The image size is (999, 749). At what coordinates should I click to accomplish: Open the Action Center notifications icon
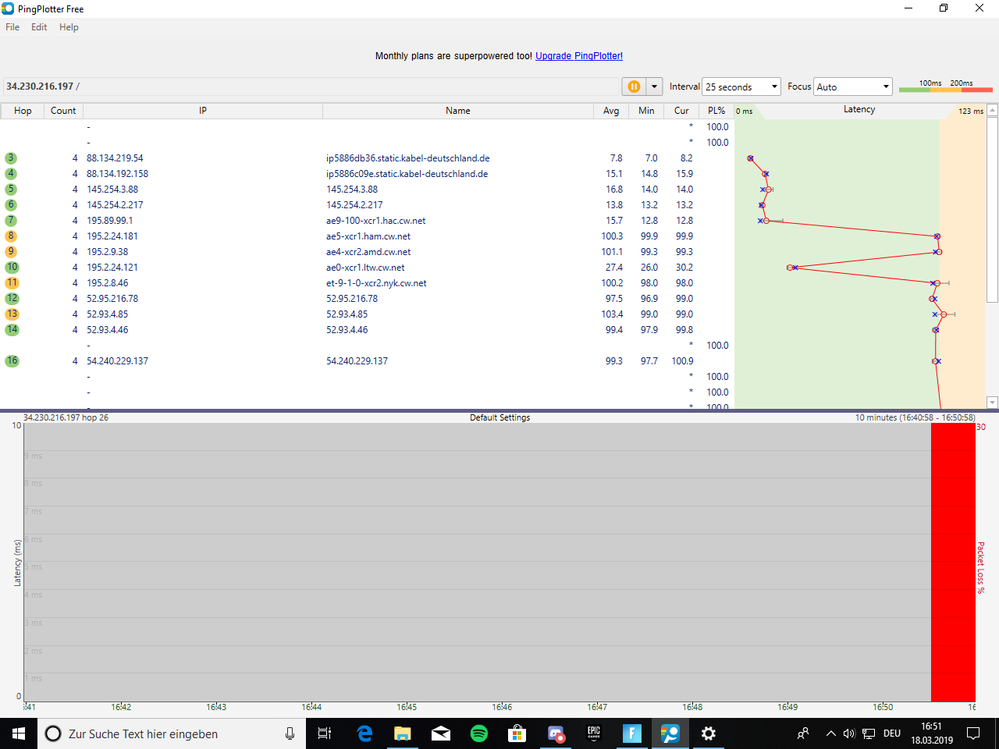tap(973, 734)
